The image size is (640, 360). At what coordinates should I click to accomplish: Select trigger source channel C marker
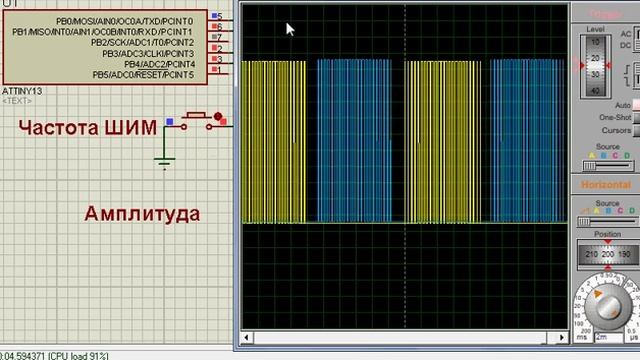click(615, 156)
